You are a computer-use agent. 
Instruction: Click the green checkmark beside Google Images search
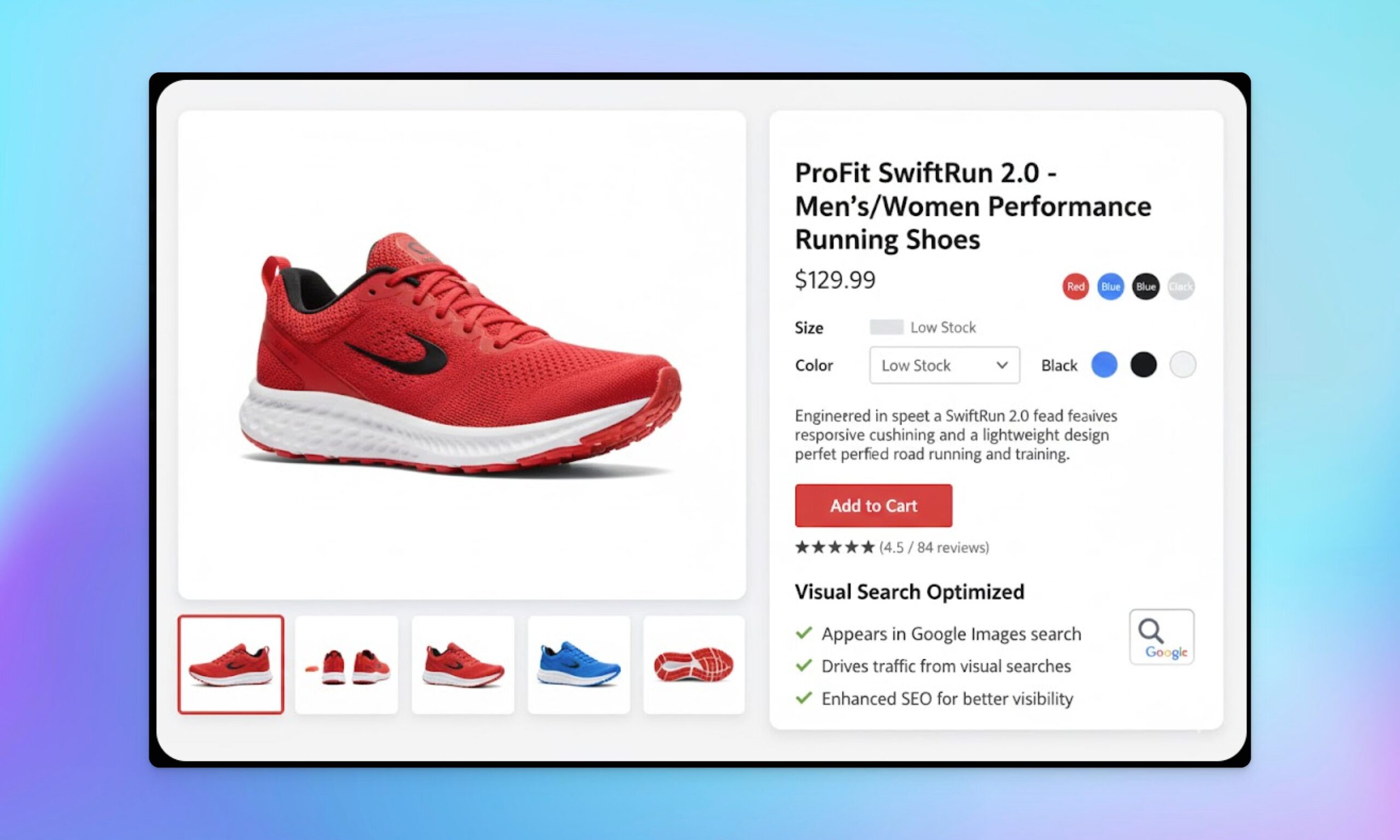tap(803, 633)
